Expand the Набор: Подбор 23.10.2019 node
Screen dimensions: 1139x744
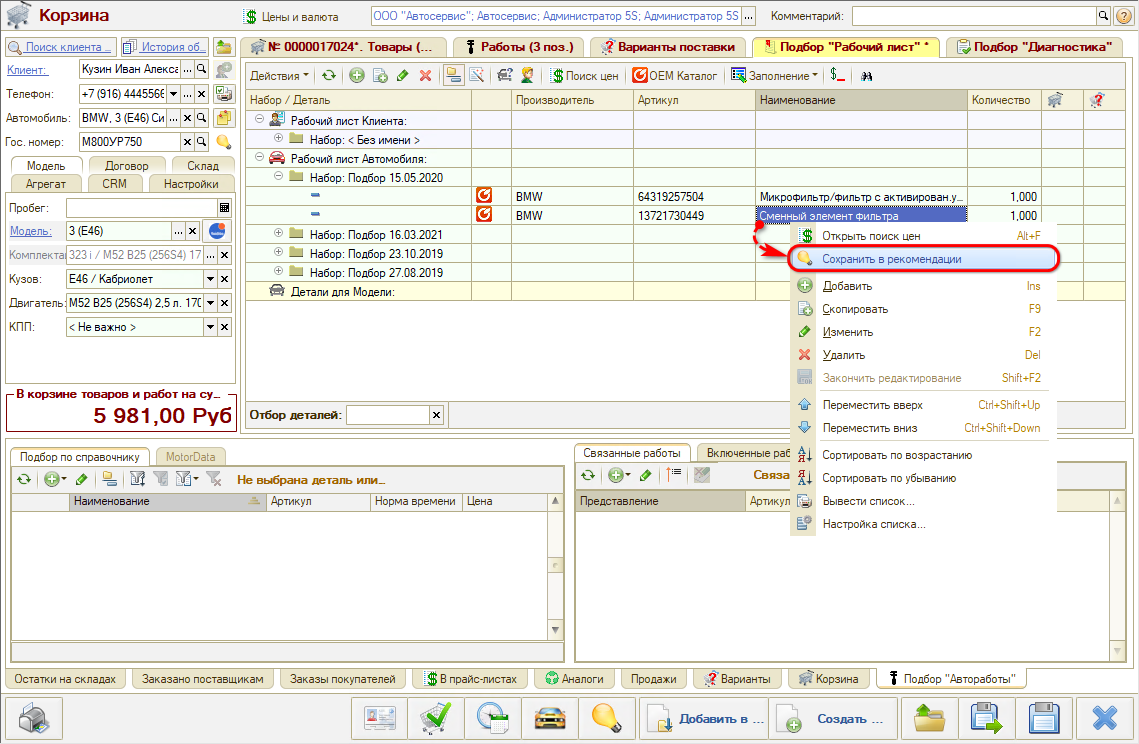tap(278, 252)
